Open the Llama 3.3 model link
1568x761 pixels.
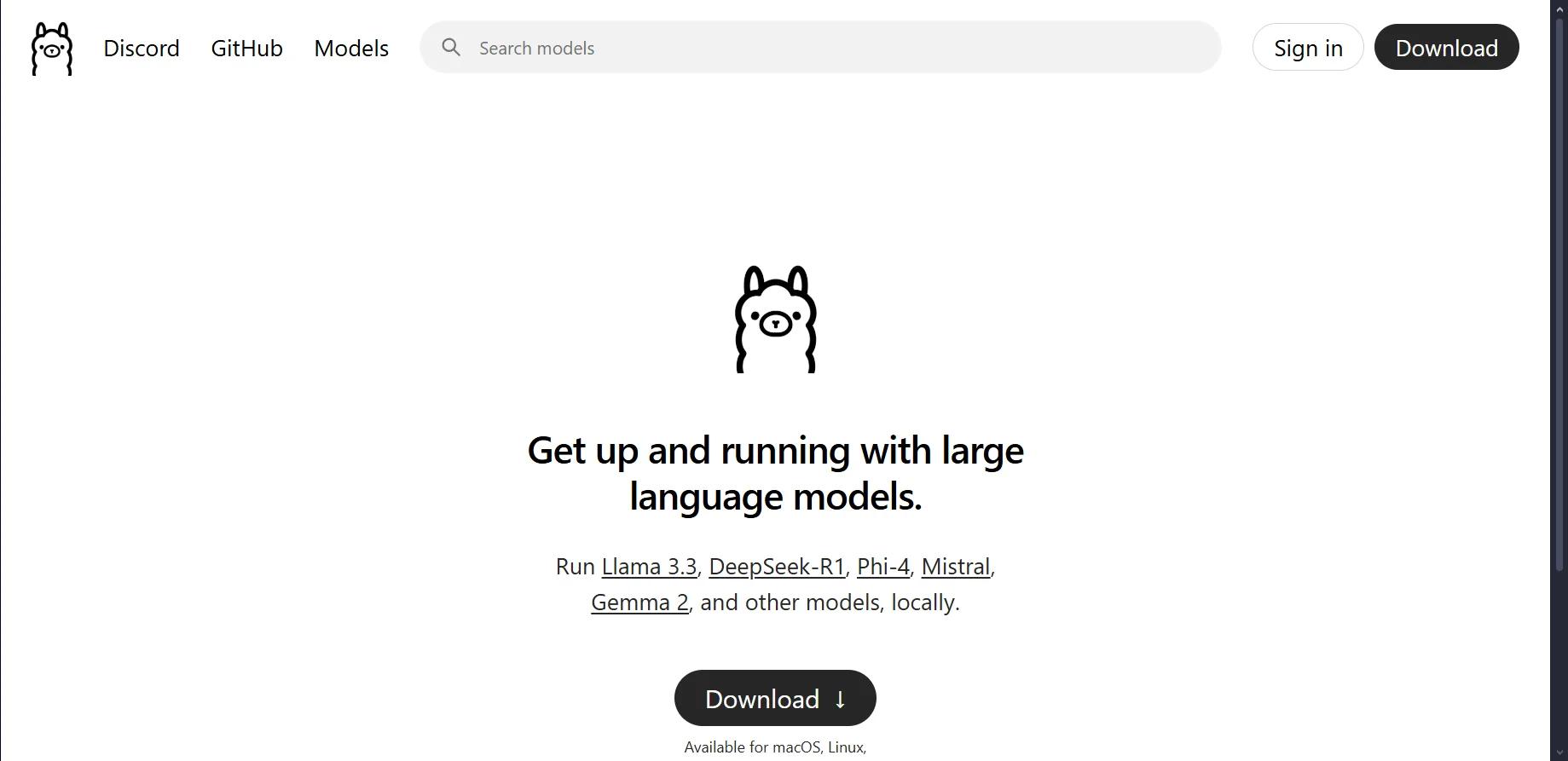click(649, 567)
